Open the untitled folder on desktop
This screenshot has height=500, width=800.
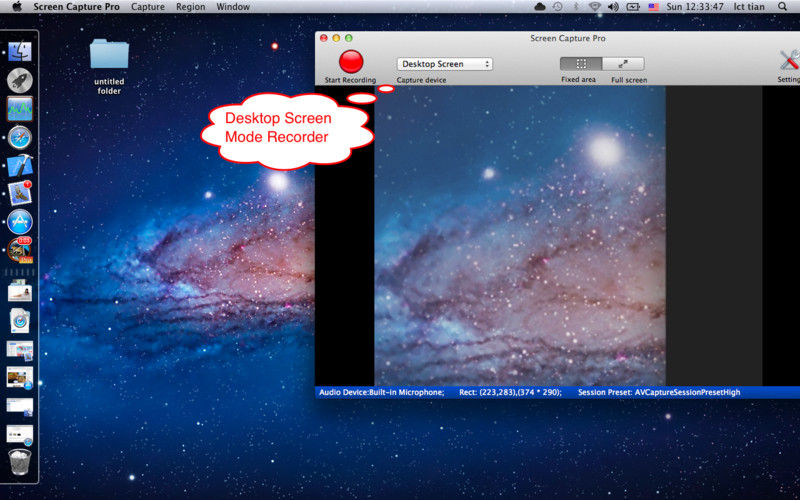pyautogui.click(x=109, y=54)
